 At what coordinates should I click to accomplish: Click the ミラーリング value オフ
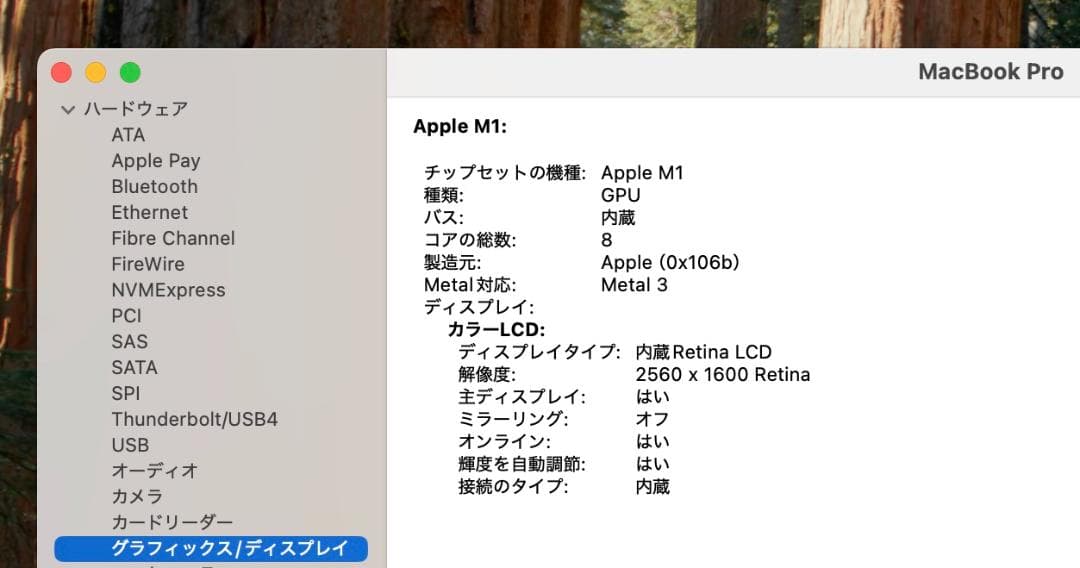pyautogui.click(x=652, y=419)
